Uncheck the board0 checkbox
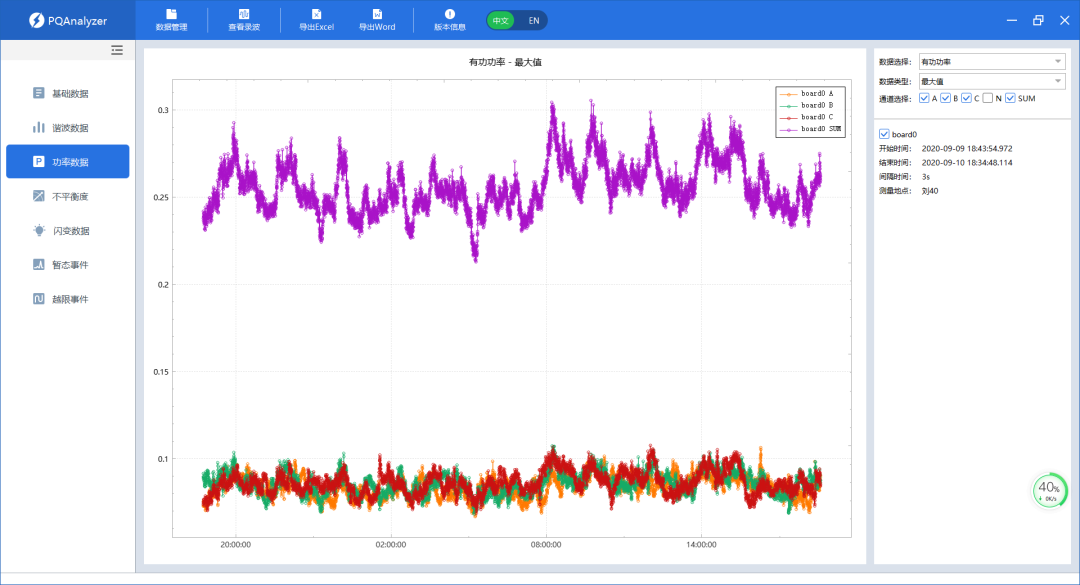The height and width of the screenshot is (585, 1080). pyautogui.click(x=884, y=134)
